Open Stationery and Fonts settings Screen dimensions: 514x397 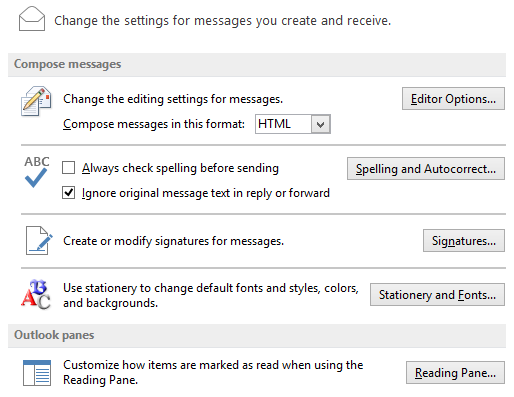coord(437,295)
